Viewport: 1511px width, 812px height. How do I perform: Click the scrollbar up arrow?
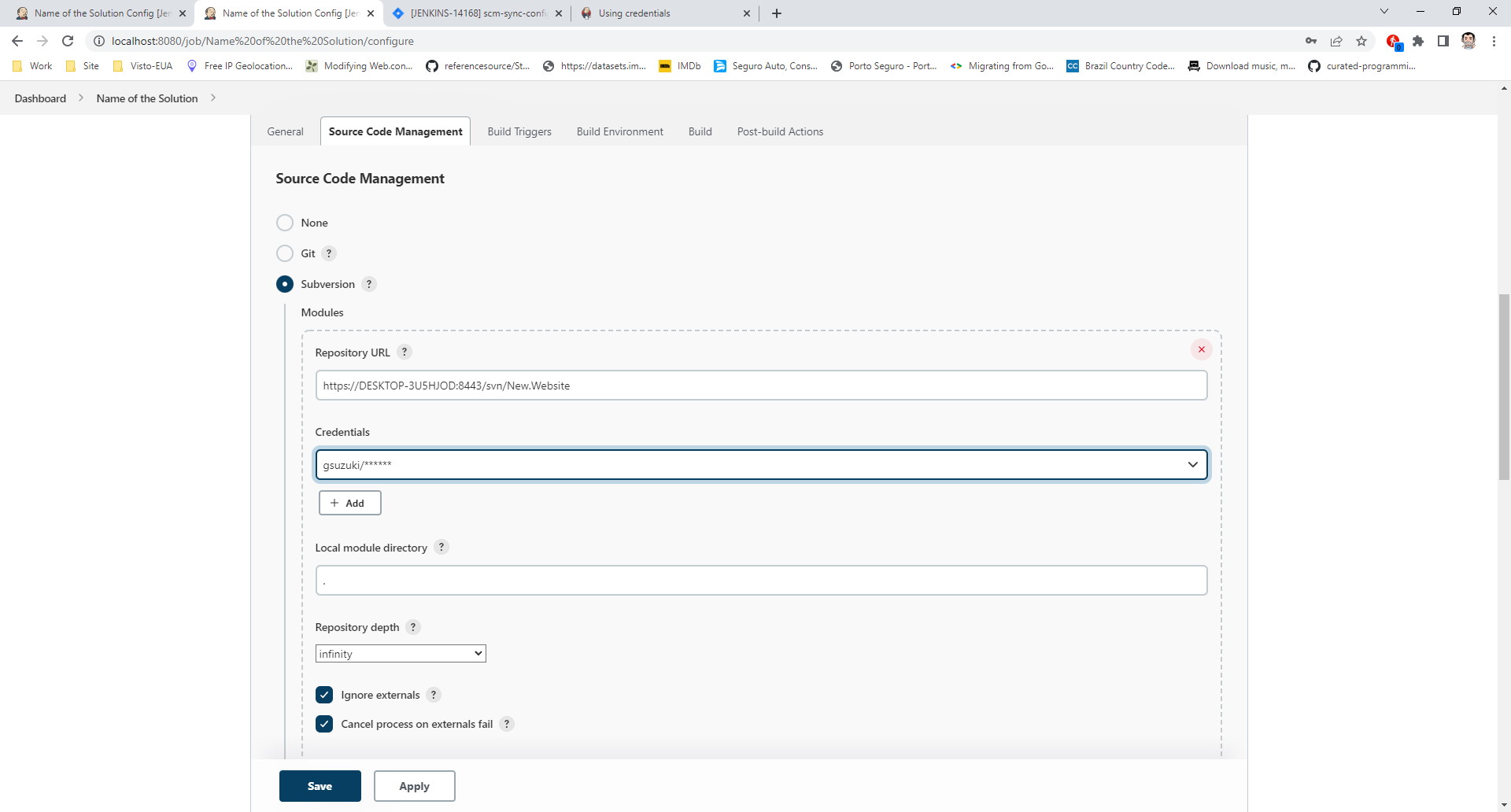tap(1504, 88)
